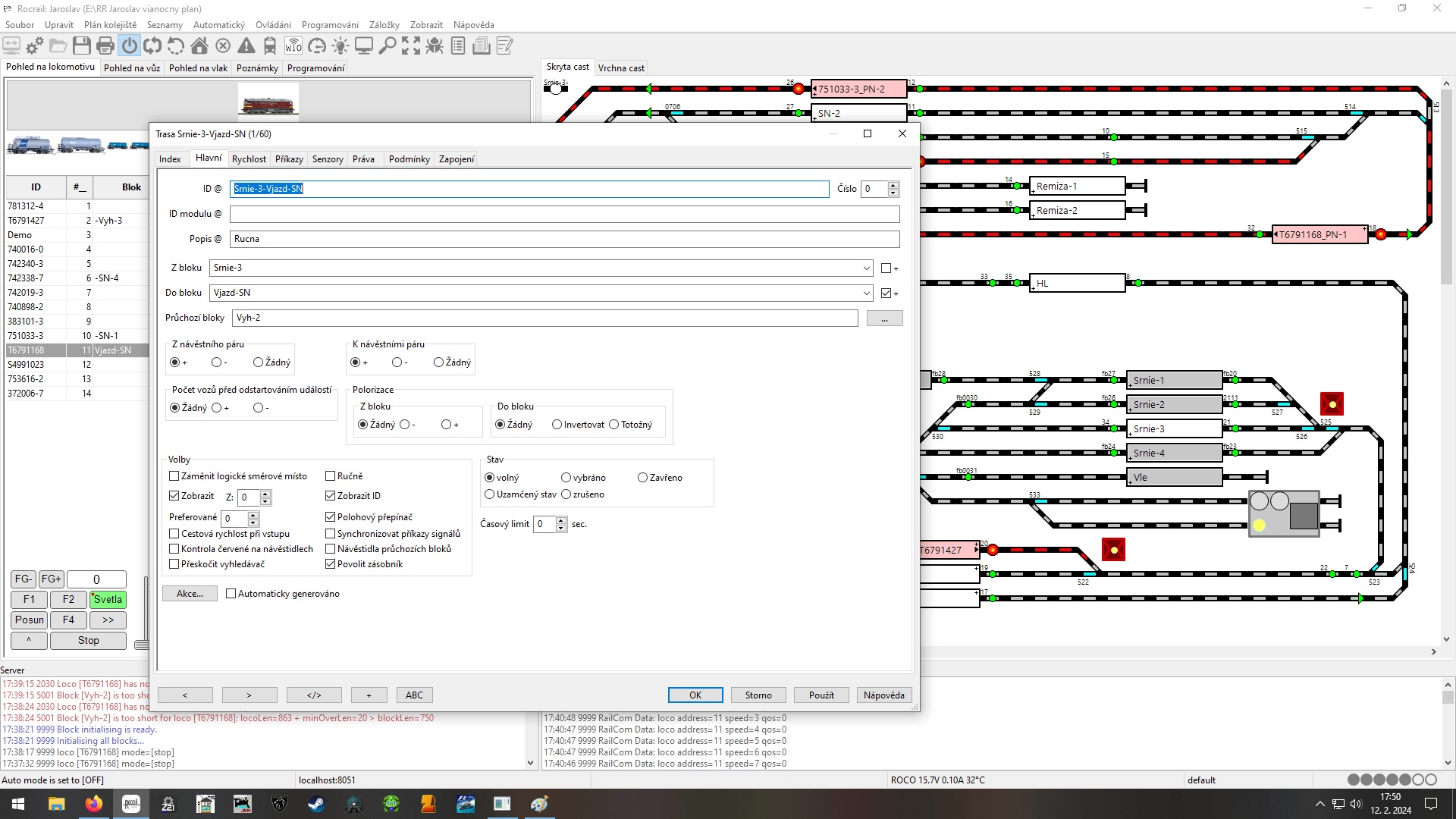Enable the Ručně checkbox

pos(331,476)
